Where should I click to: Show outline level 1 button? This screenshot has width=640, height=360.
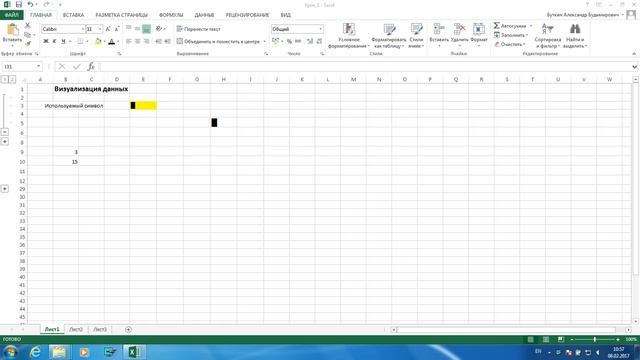coord(4,79)
